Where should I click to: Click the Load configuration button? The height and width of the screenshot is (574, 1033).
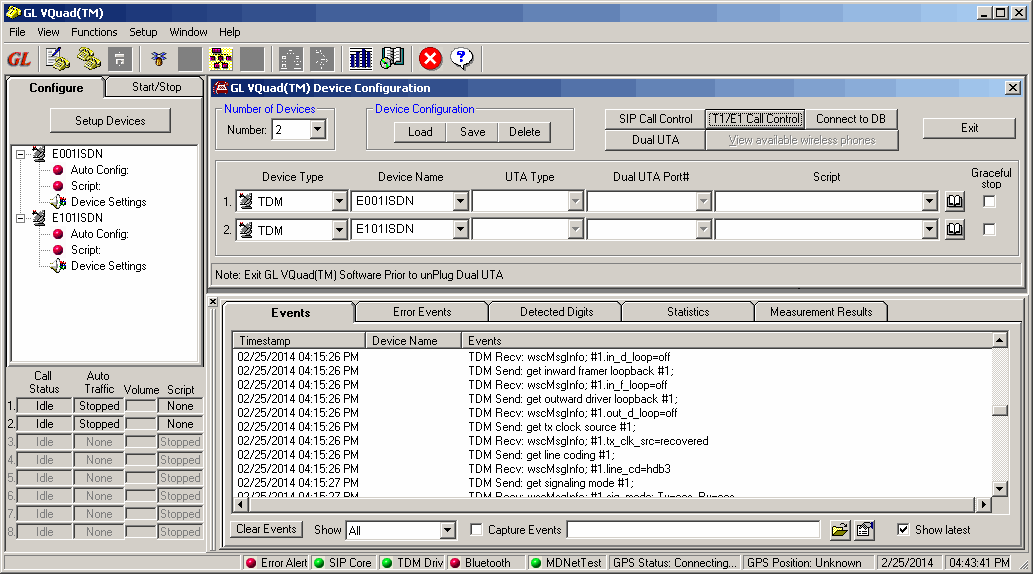(420, 132)
